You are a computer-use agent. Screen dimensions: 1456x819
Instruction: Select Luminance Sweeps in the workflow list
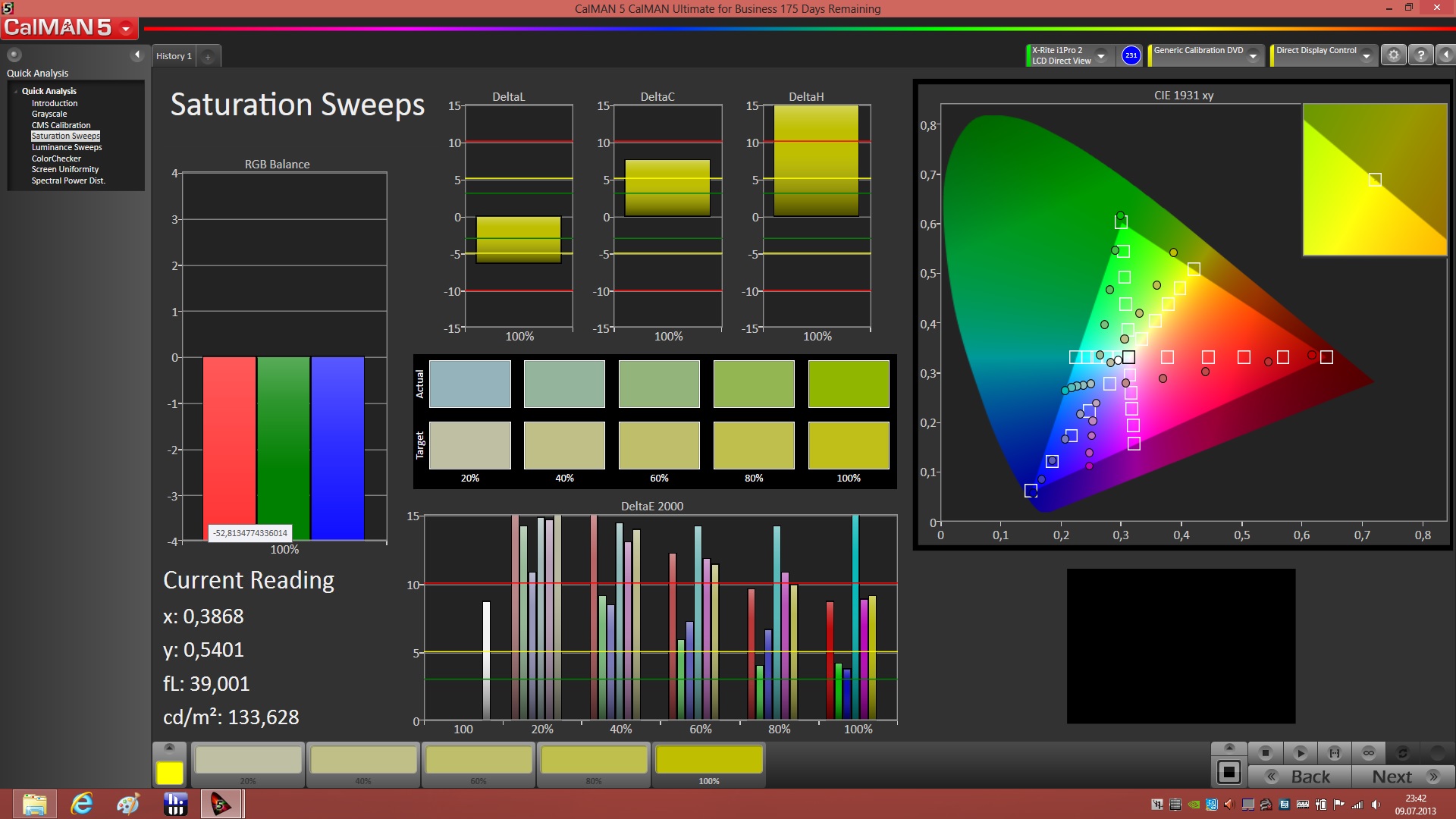click(x=67, y=147)
